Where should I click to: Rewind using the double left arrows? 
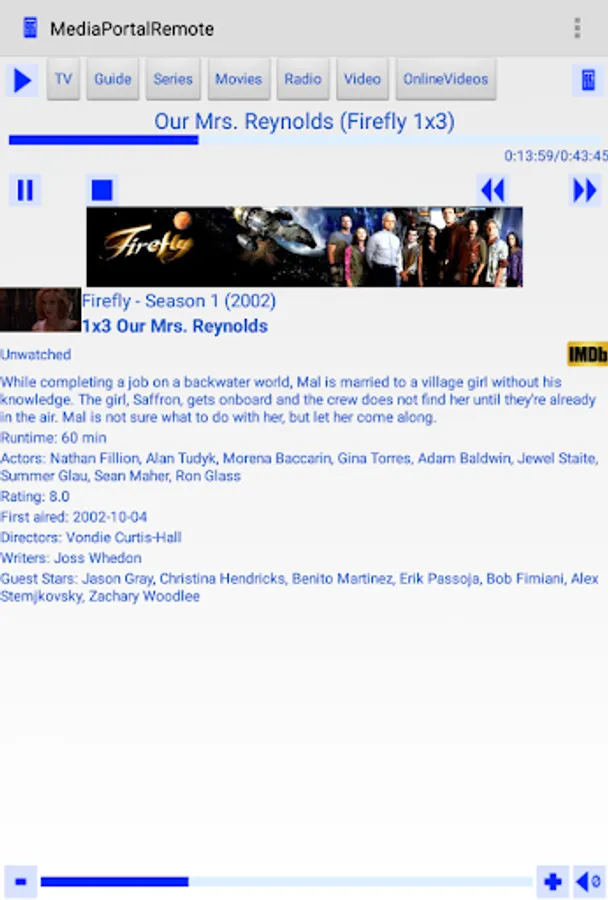pos(493,190)
